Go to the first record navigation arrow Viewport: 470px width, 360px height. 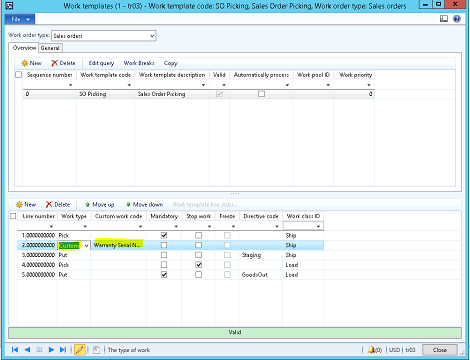pyautogui.click(x=15, y=350)
